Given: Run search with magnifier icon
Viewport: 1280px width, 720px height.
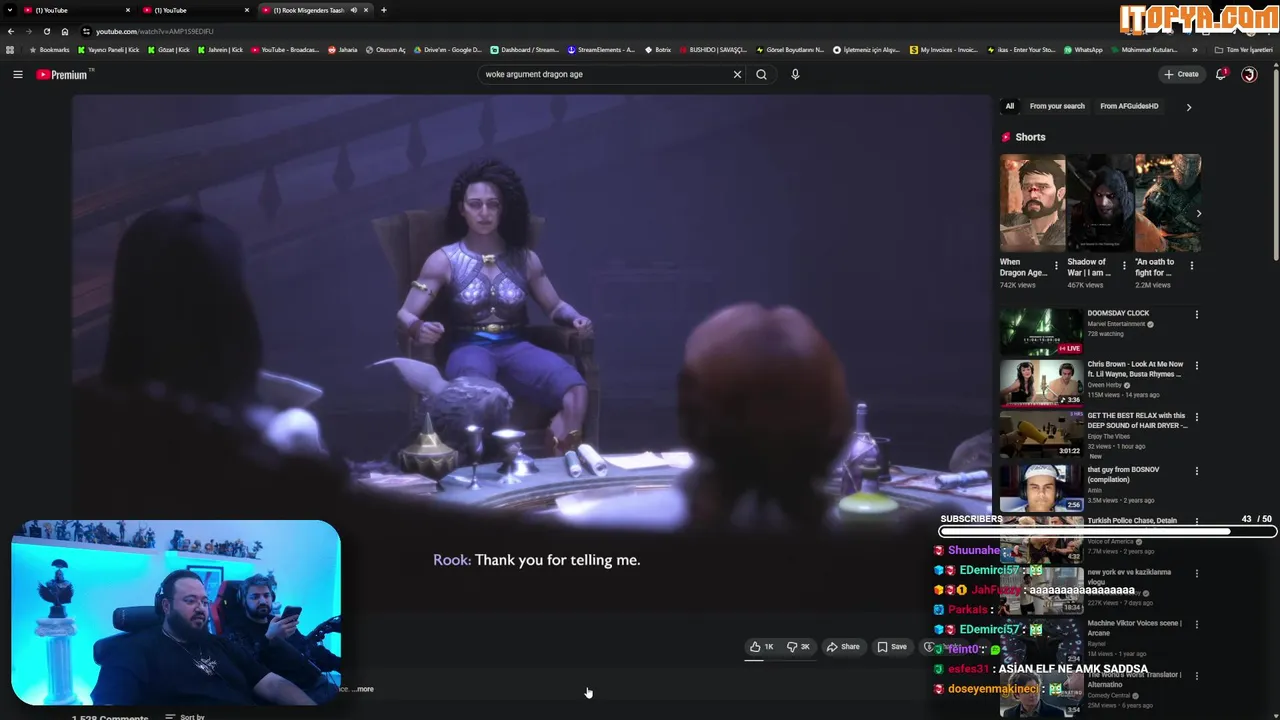Looking at the screenshot, I should tap(761, 74).
